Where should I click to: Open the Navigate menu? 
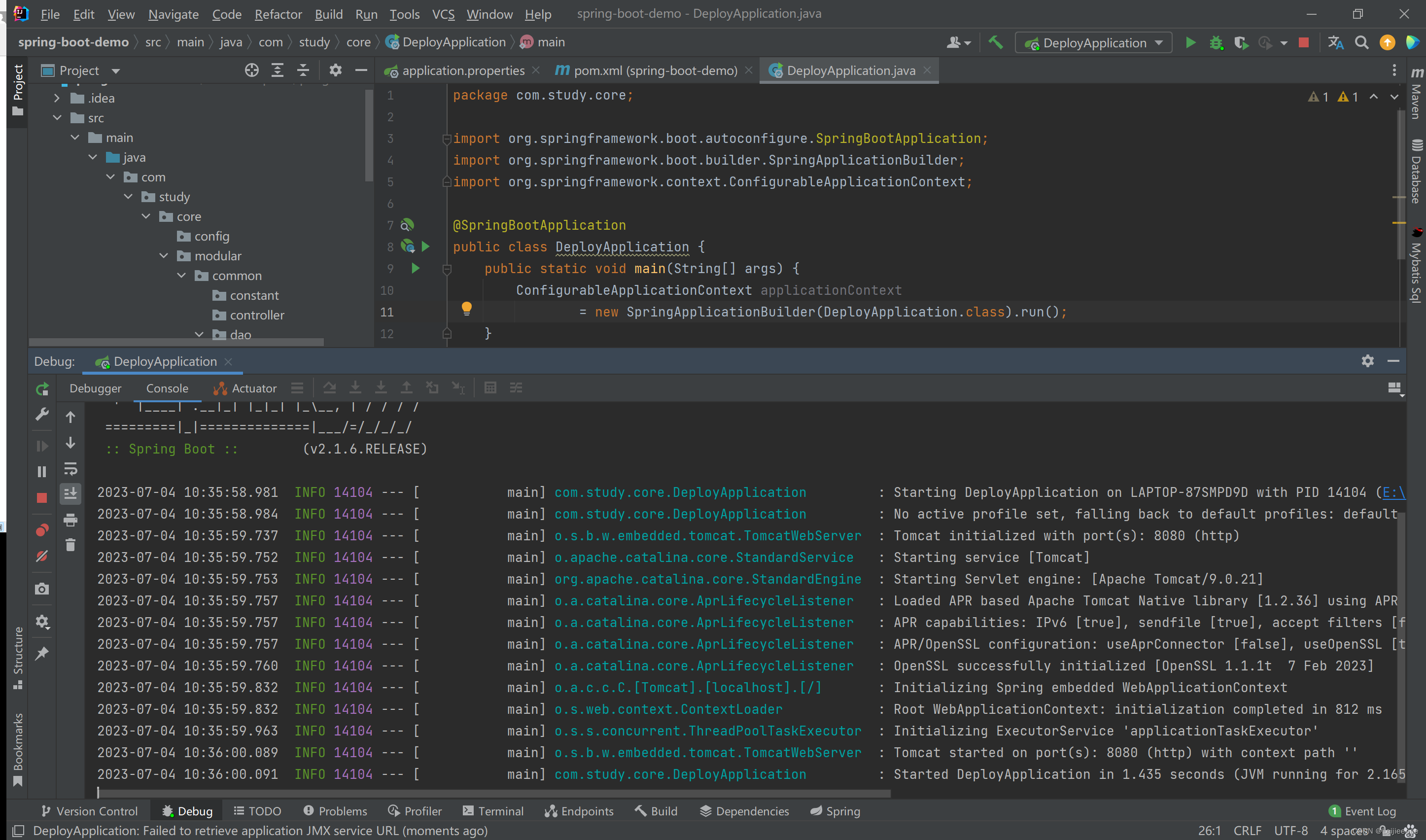(173, 14)
